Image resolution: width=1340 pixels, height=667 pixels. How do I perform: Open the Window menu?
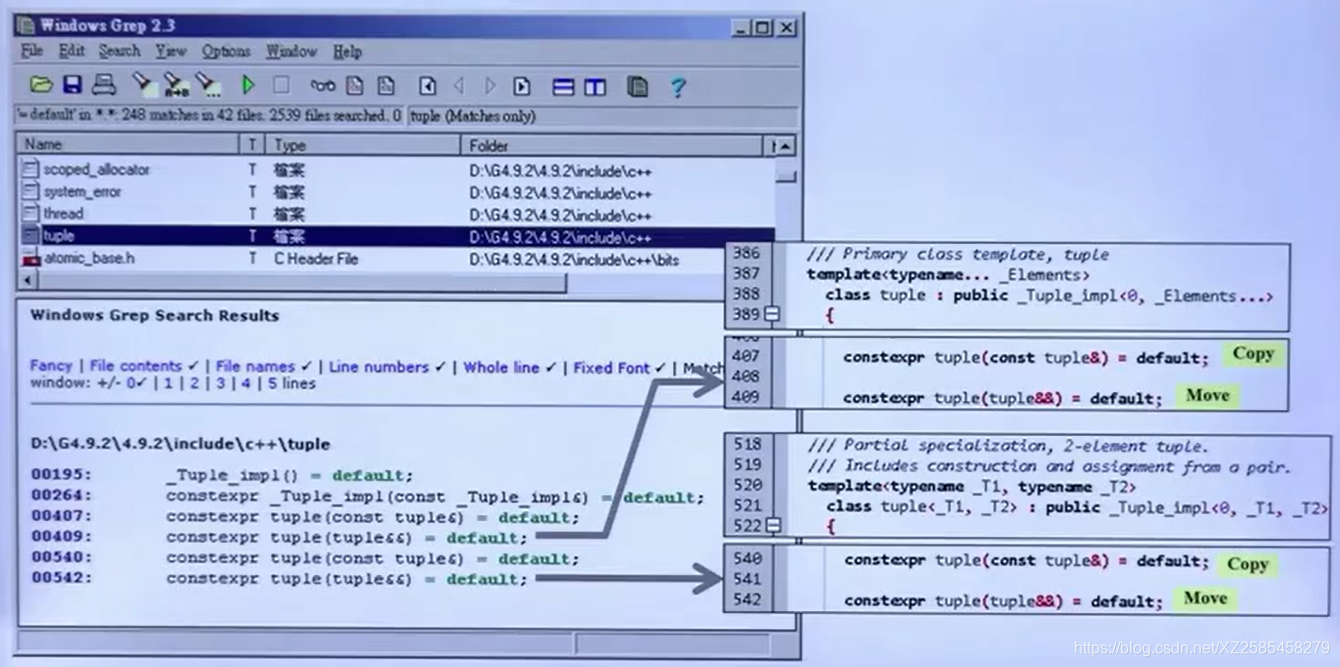291,51
